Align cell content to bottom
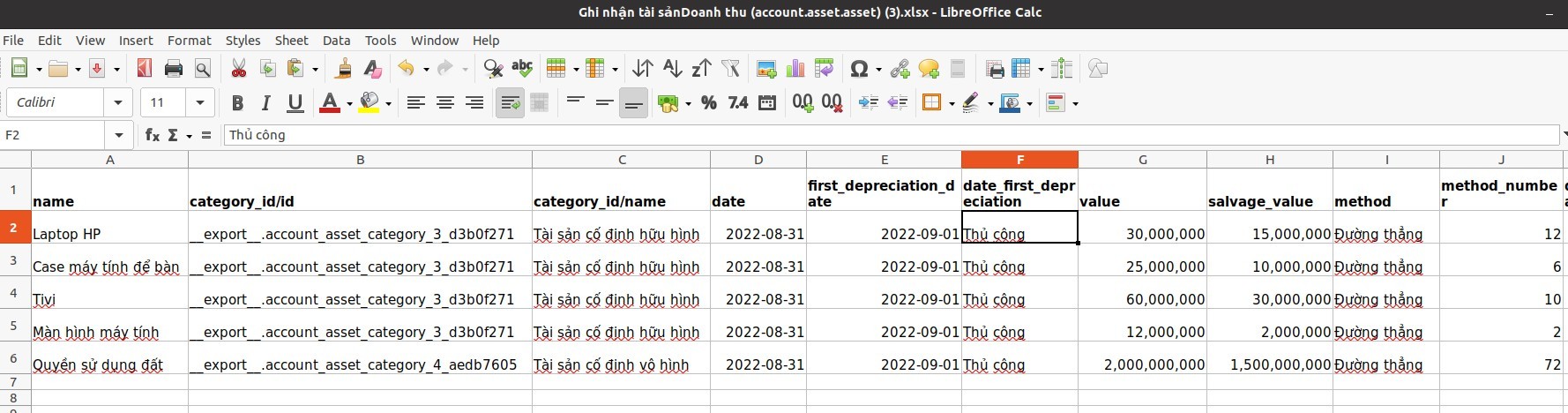This screenshot has height=413, width=1568. coord(633,103)
